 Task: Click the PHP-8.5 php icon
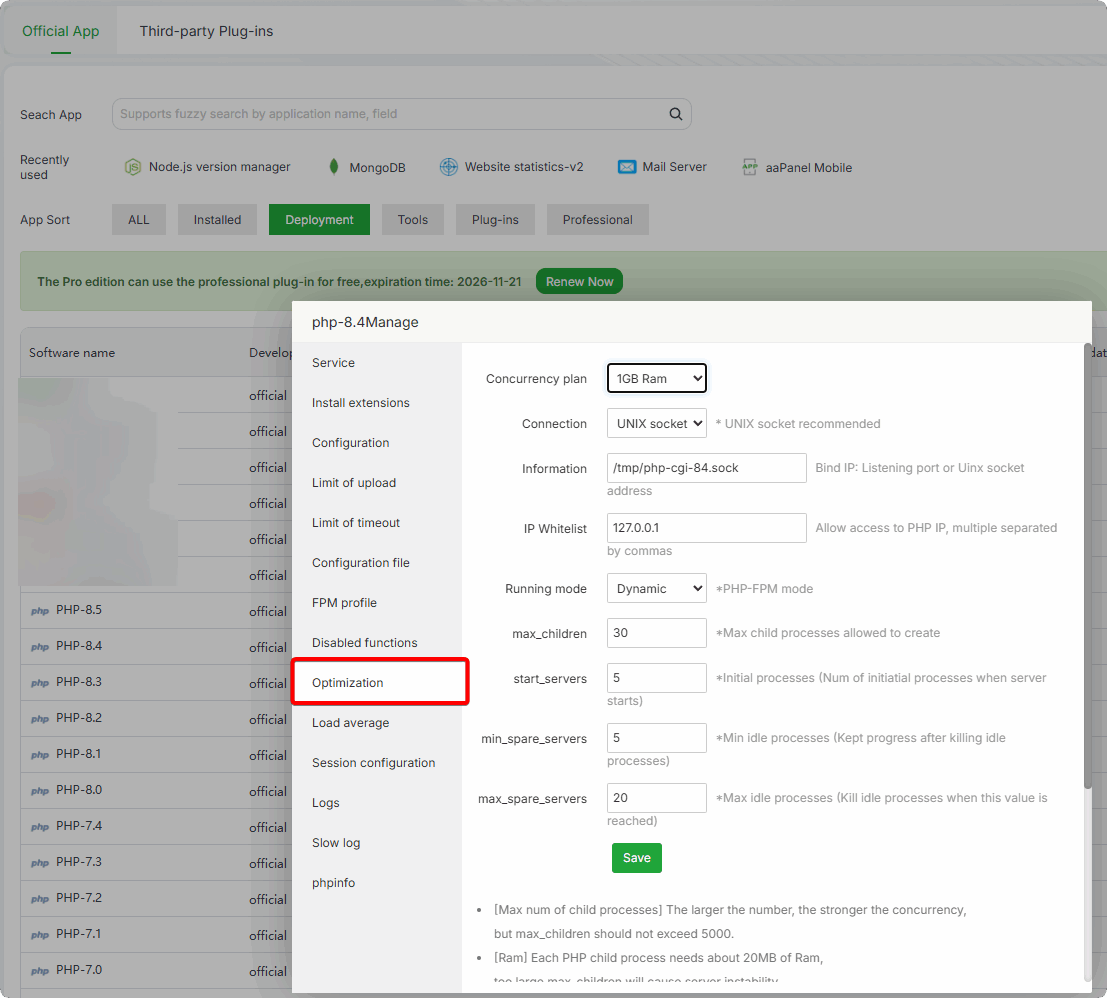coord(40,611)
